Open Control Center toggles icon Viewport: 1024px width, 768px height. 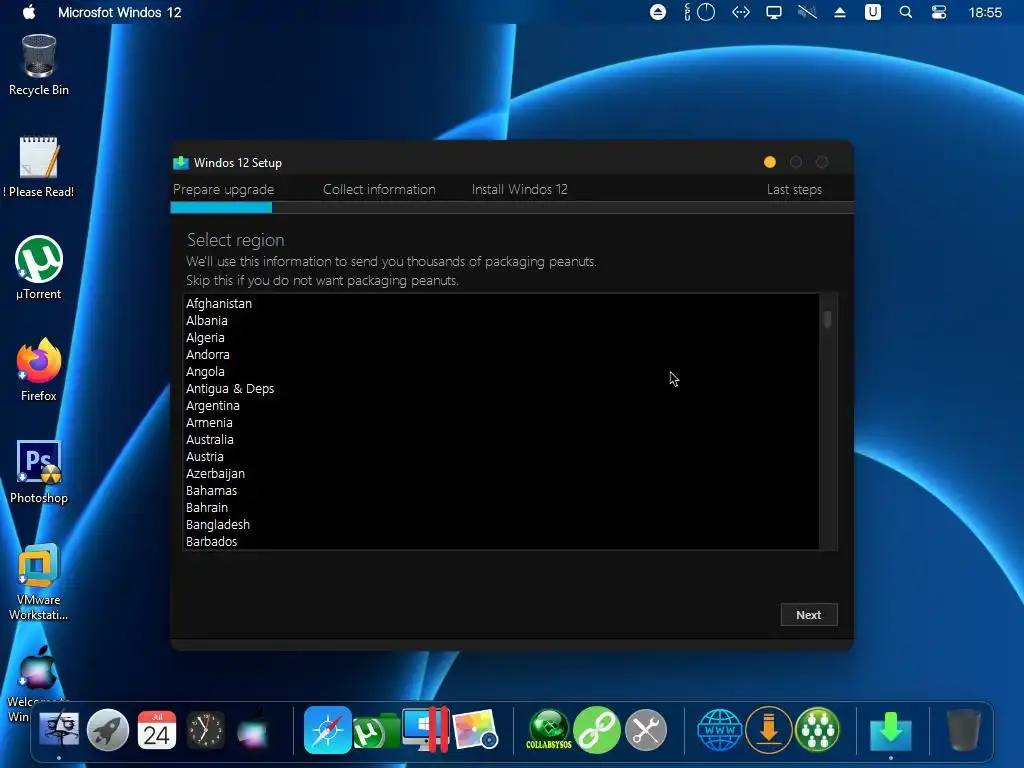pos(938,12)
